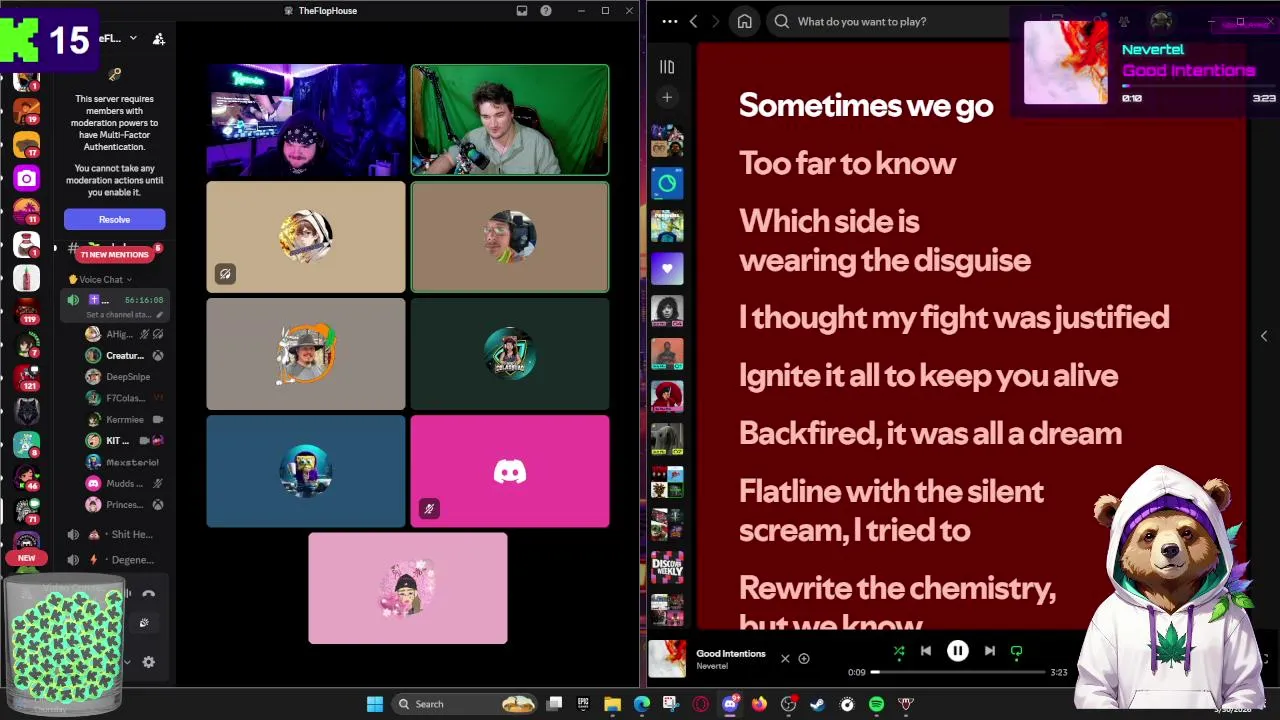Image resolution: width=1280 pixels, height=720 pixels.
Task: Jump to 71 New Mentions in Discord
Action: pyautogui.click(x=114, y=254)
